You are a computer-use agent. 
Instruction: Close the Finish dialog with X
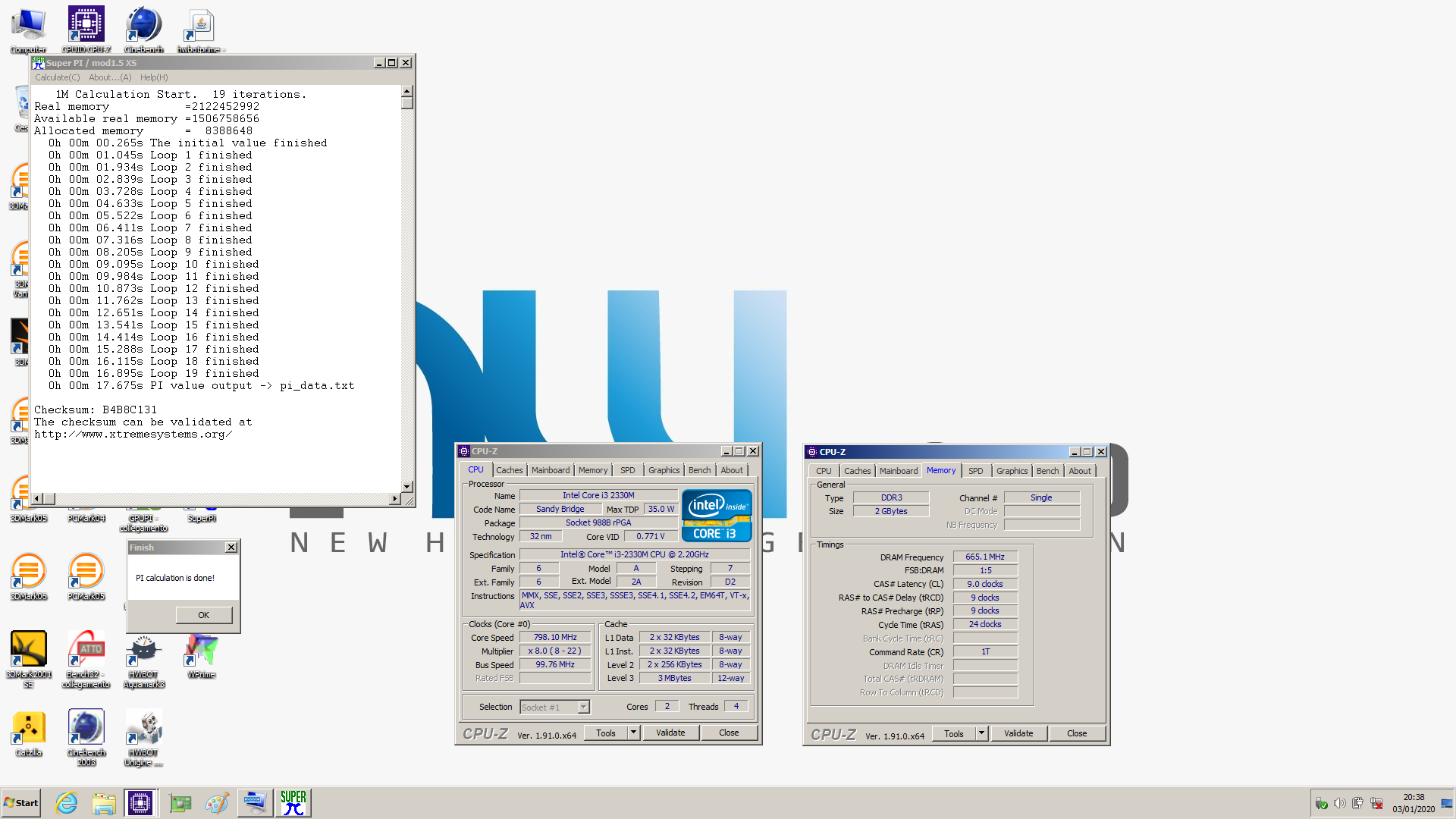(x=231, y=548)
